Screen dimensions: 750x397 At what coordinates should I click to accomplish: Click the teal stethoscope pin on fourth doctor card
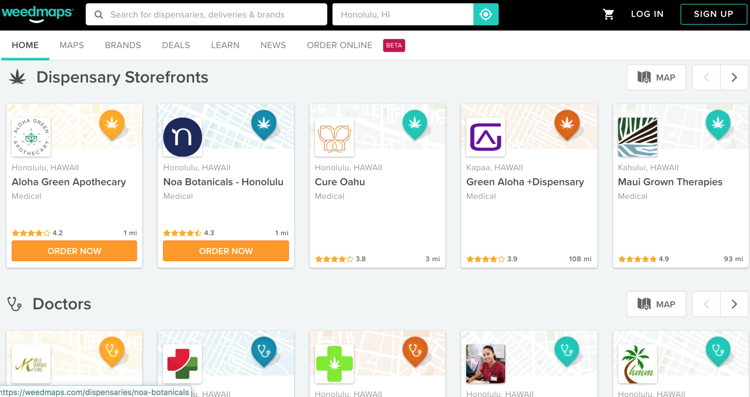click(x=567, y=352)
